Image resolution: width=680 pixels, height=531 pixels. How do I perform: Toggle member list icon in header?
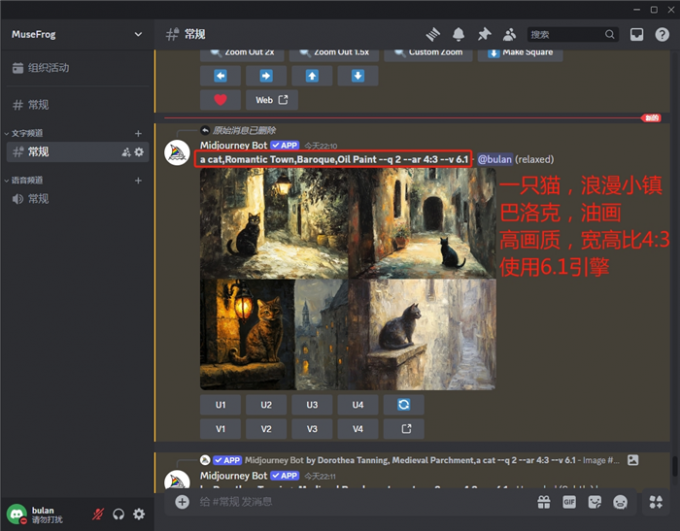click(x=510, y=34)
